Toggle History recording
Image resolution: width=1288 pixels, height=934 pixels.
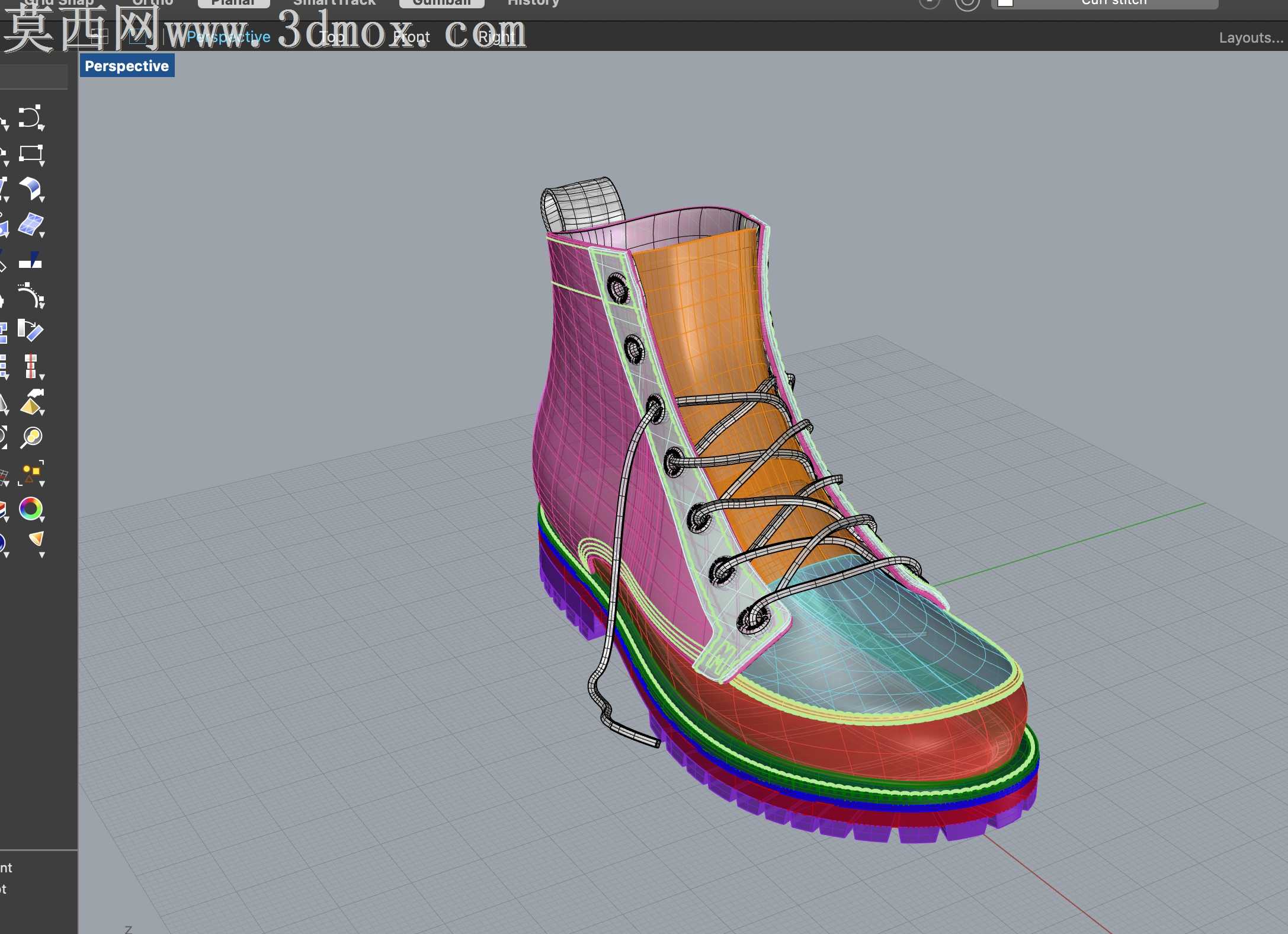click(x=533, y=3)
